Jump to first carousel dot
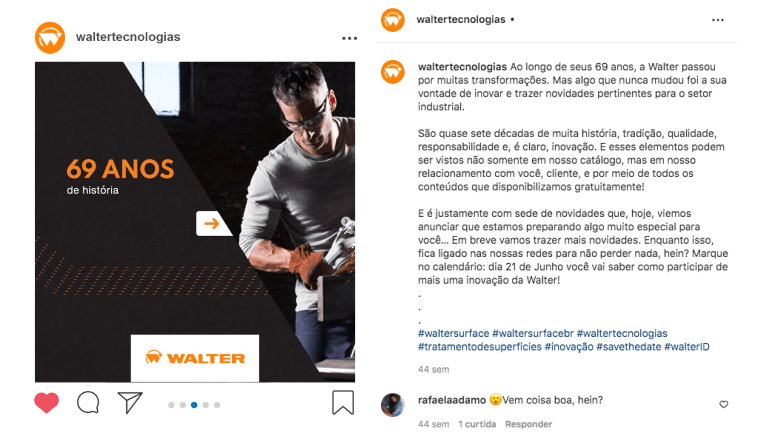Screen dimensions: 757x447 click(x=171, y=405)
